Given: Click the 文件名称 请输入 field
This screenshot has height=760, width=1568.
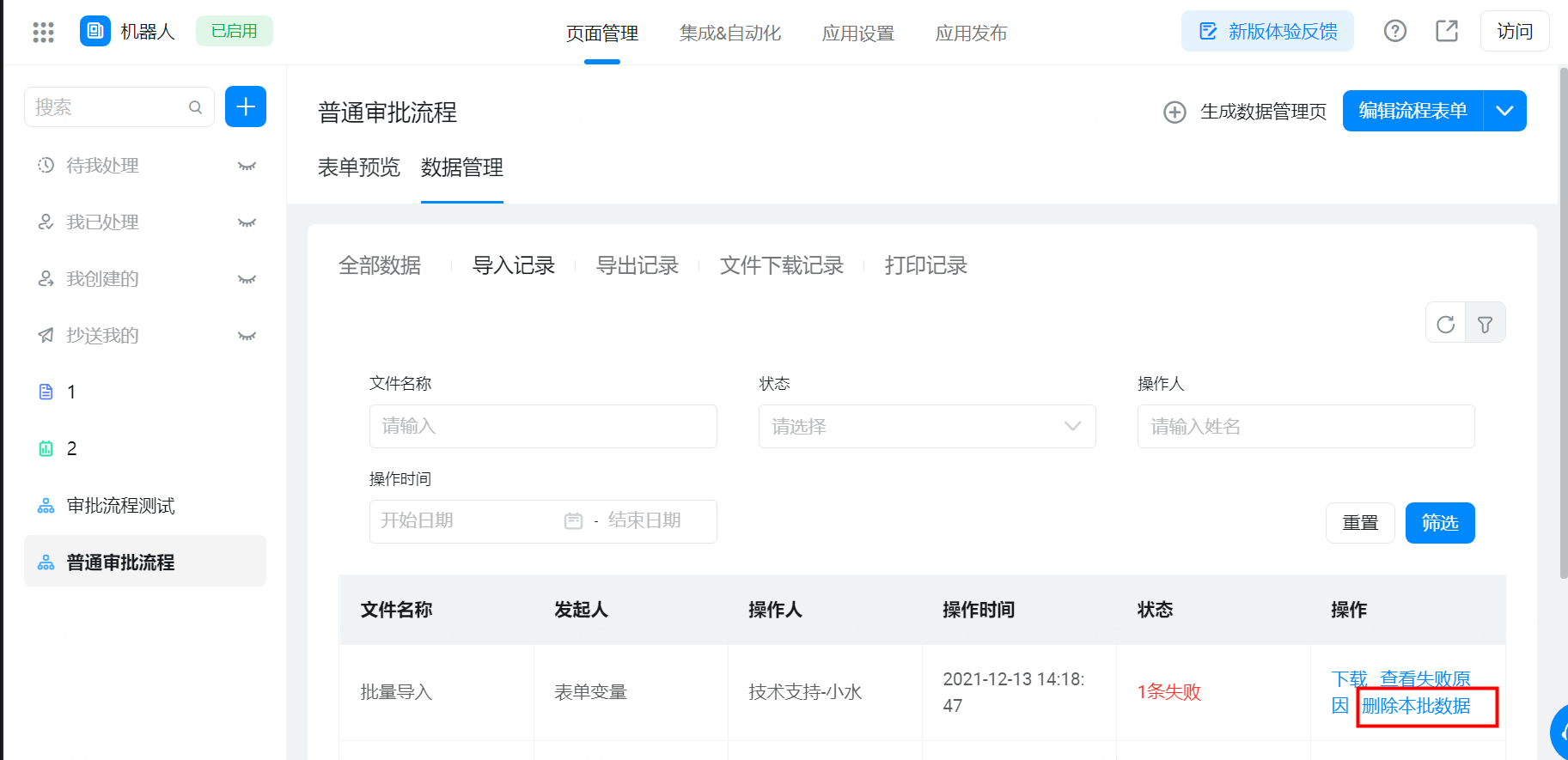Looking at the screenshot, I should tap(543, 426).
